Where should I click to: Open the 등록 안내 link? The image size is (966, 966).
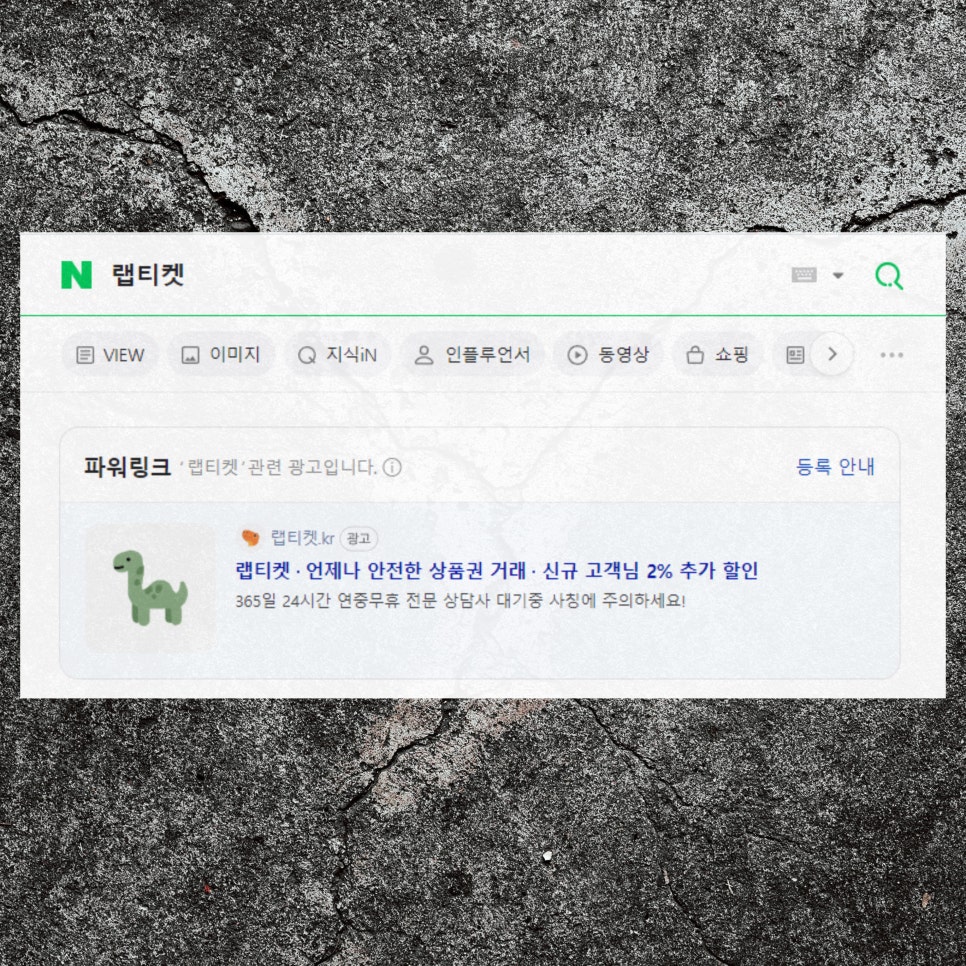(x=835, y=467)
